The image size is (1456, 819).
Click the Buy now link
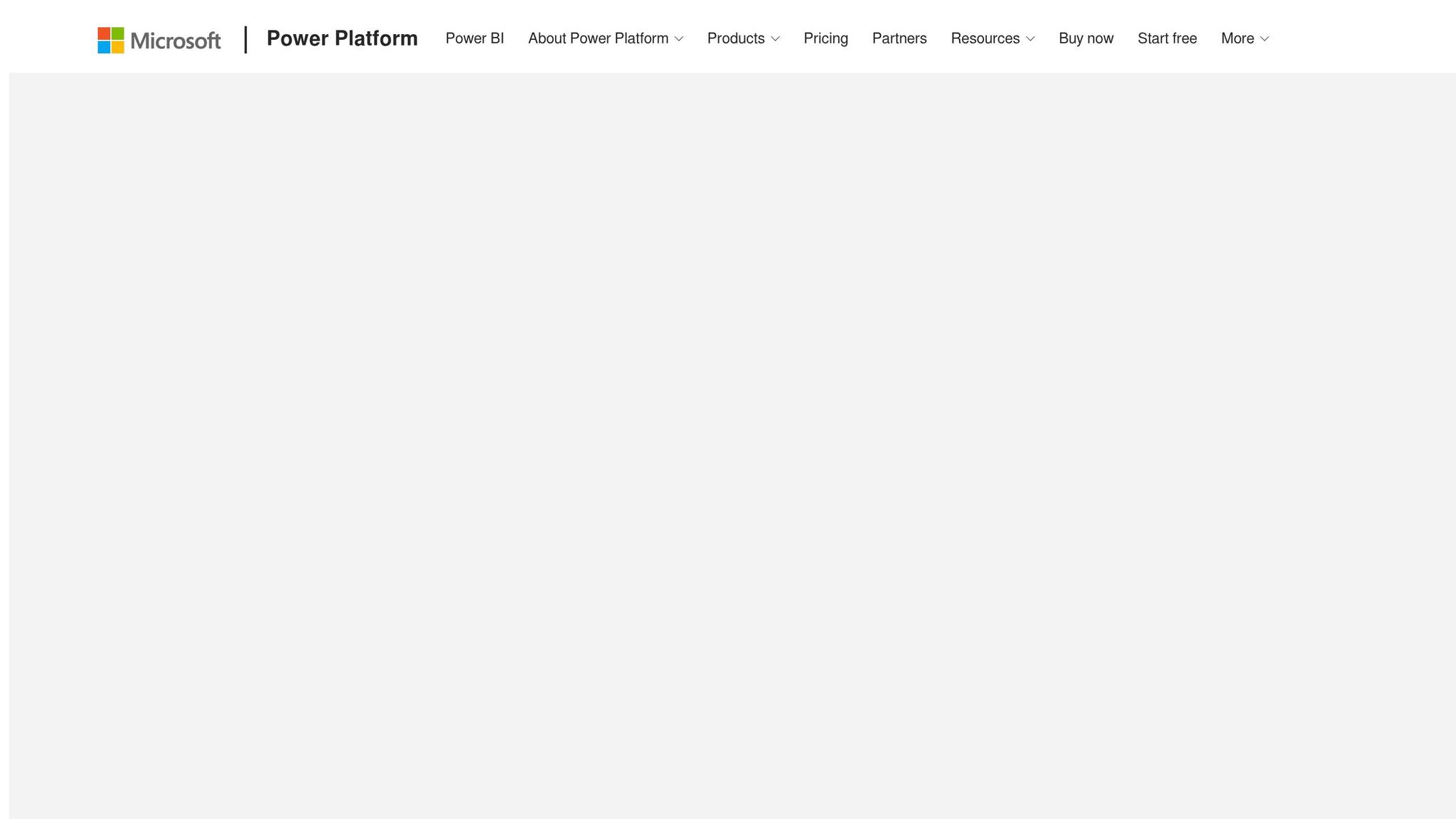click(1086, 38)
